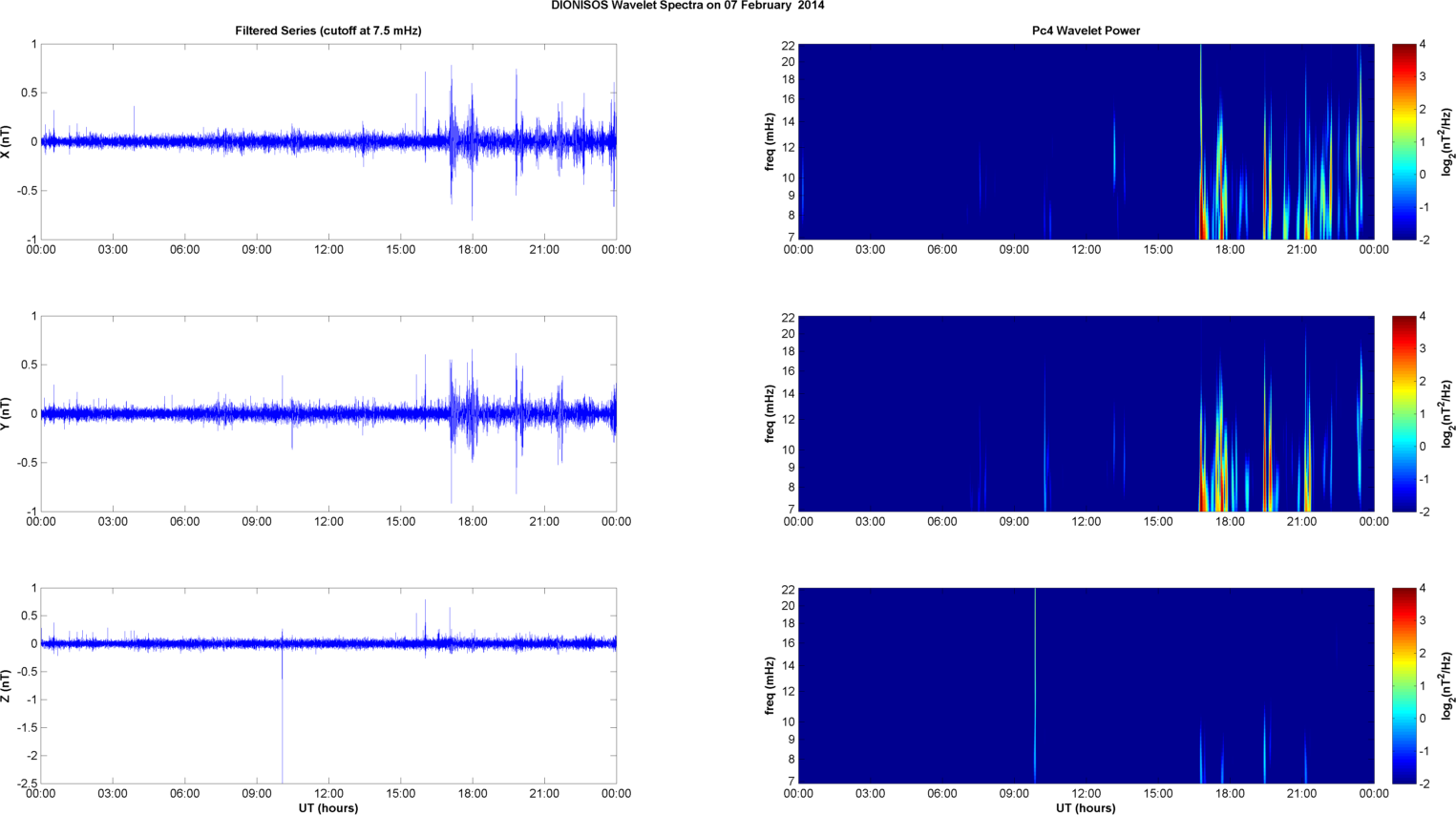Click freq (mHz) label of the Z spectrogram
This screenshot has height=815, width=1456.
[x=770, y=685]
